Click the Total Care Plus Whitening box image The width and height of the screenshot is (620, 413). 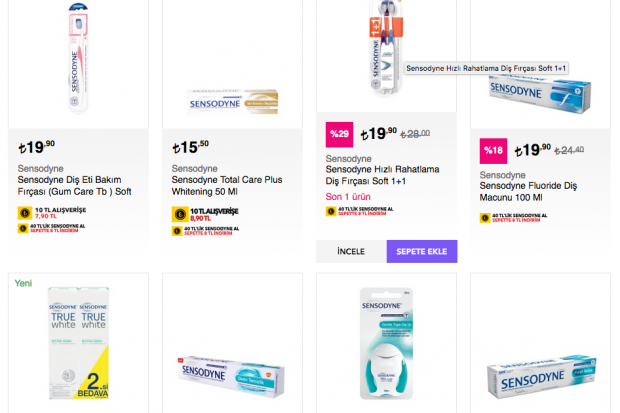tap(231, 101)
